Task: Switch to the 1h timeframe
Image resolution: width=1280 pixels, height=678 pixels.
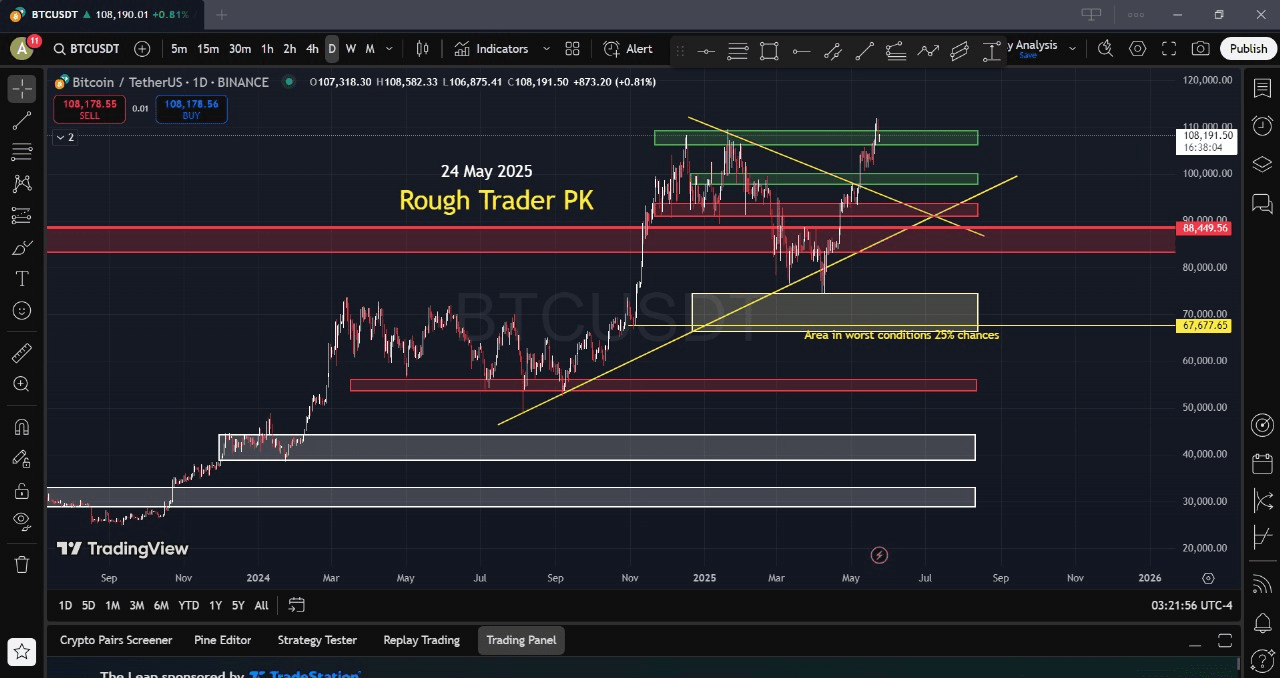Action: [267, 49]
